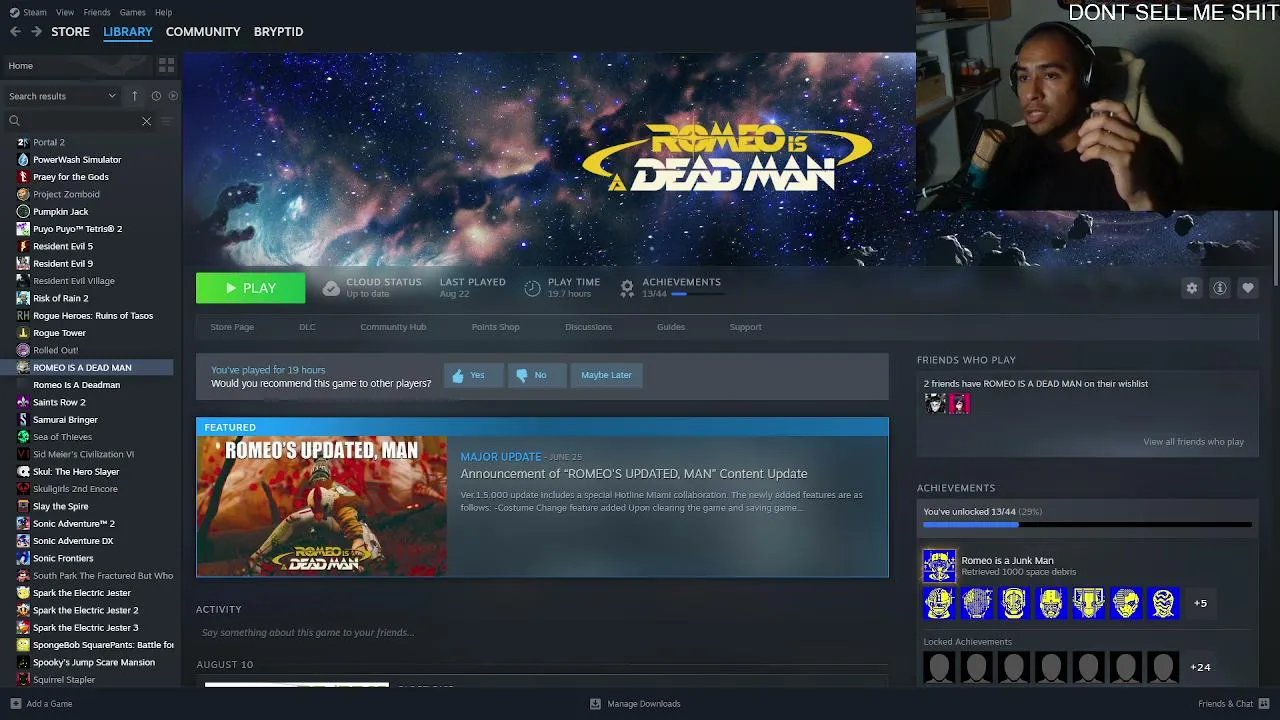Open the Discussions link
The height and width of the screenshot is (720, 1280).
click(x=588, y=327)
